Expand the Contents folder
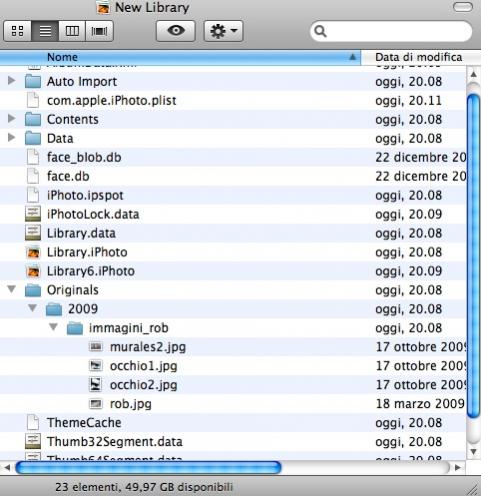This screenshot has height=496, width=481. [11, 118]
